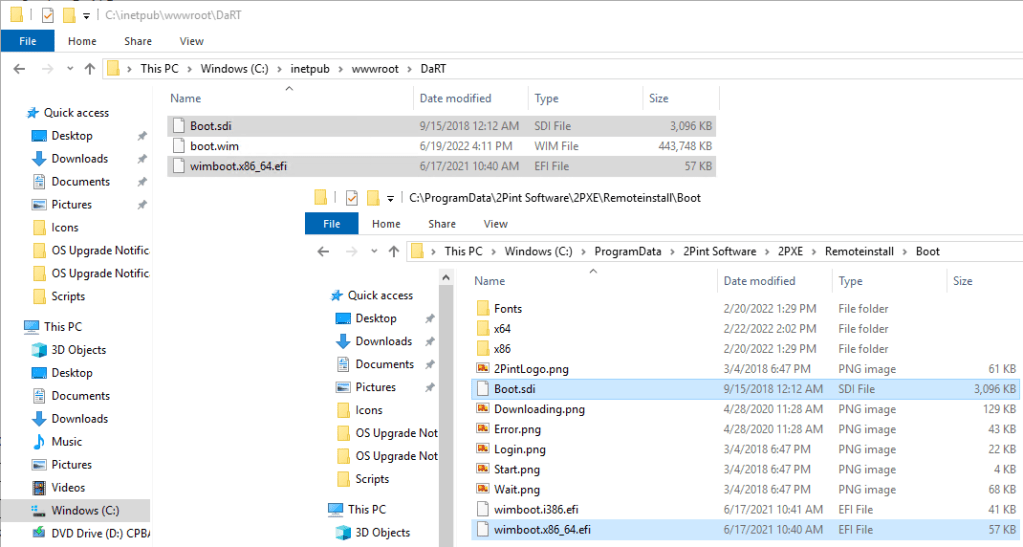
Task: Click the DVD Drive (D:) icon
Action: 39,534
